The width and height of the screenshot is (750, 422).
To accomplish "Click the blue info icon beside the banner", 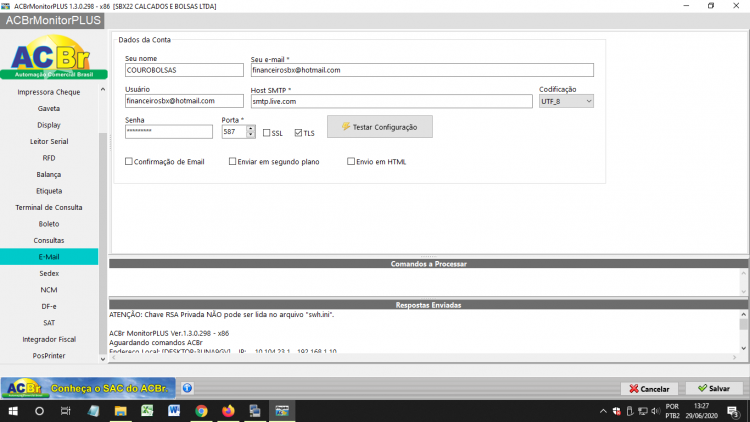I will 187,388.
